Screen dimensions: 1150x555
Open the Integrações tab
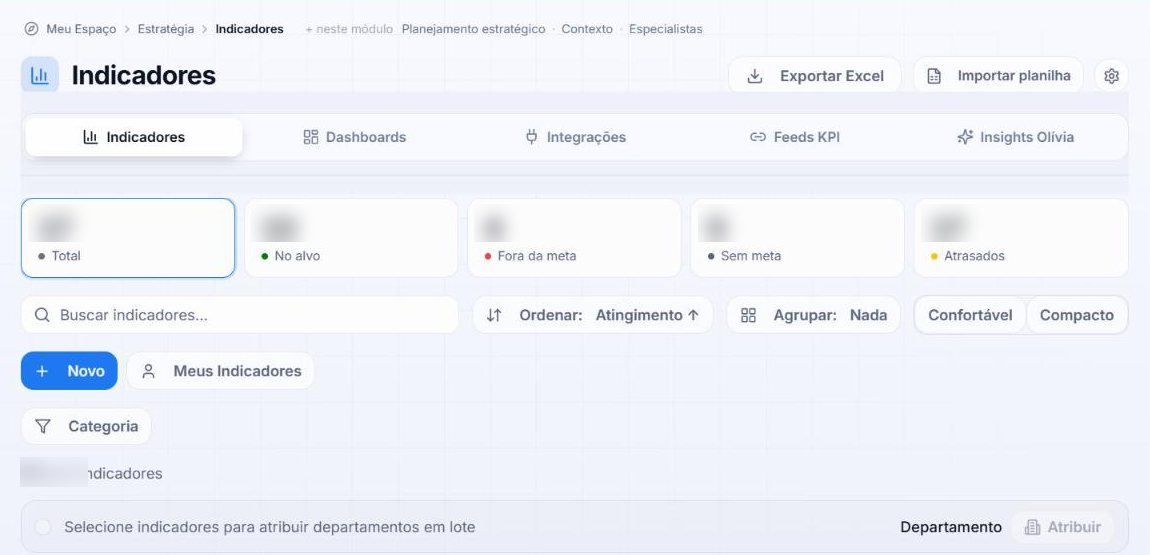576,137
